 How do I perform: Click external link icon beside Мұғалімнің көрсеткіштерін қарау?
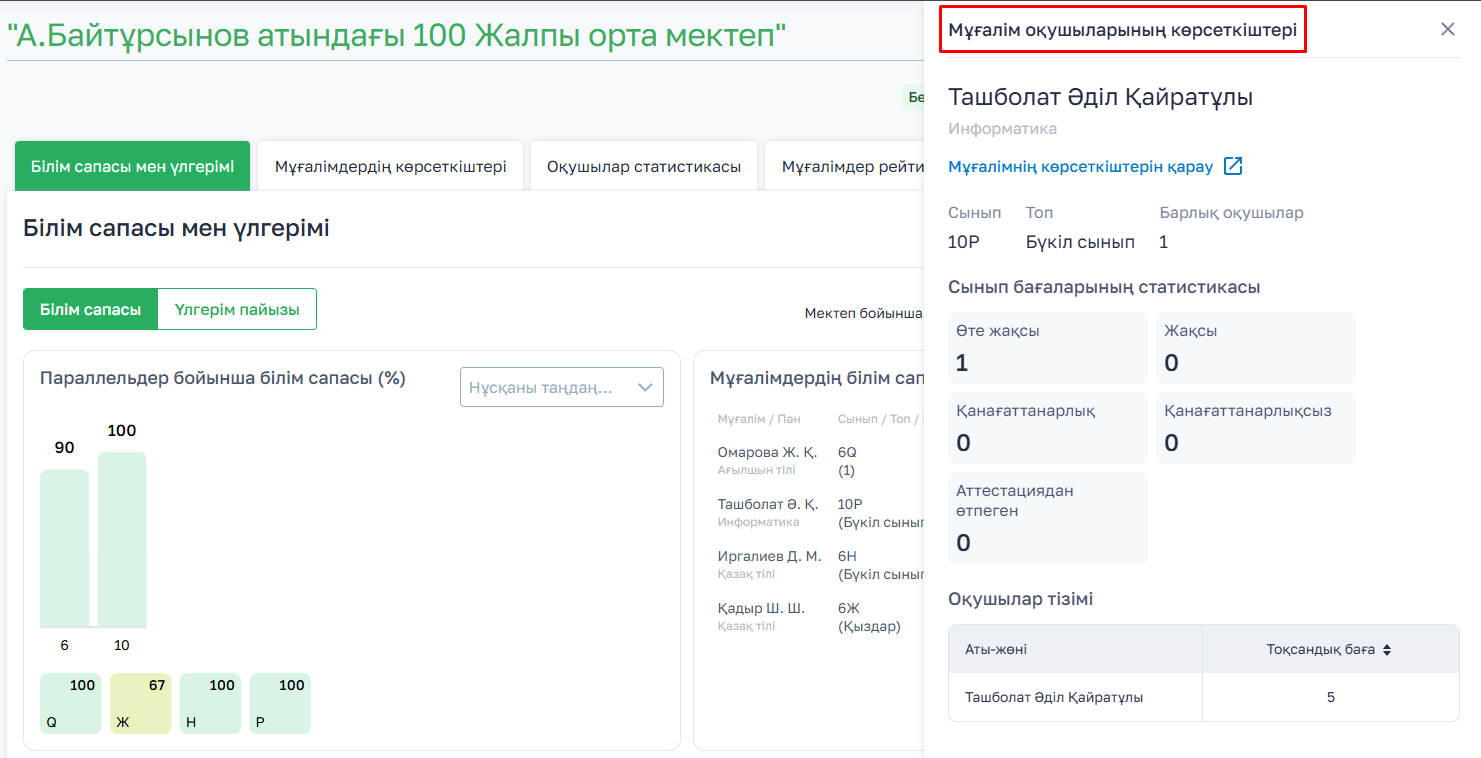click(x=1233, y=166)
